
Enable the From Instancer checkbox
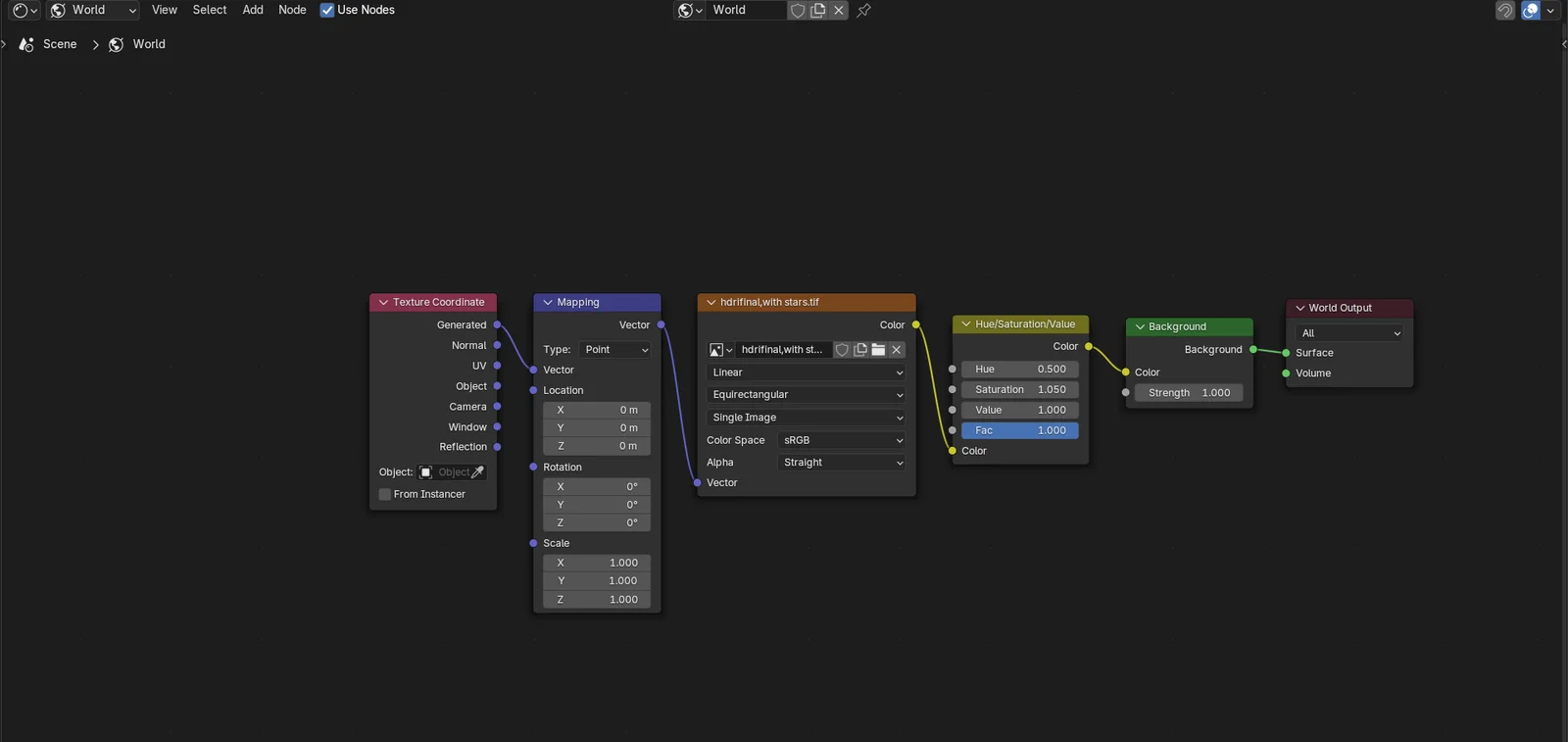385,495
